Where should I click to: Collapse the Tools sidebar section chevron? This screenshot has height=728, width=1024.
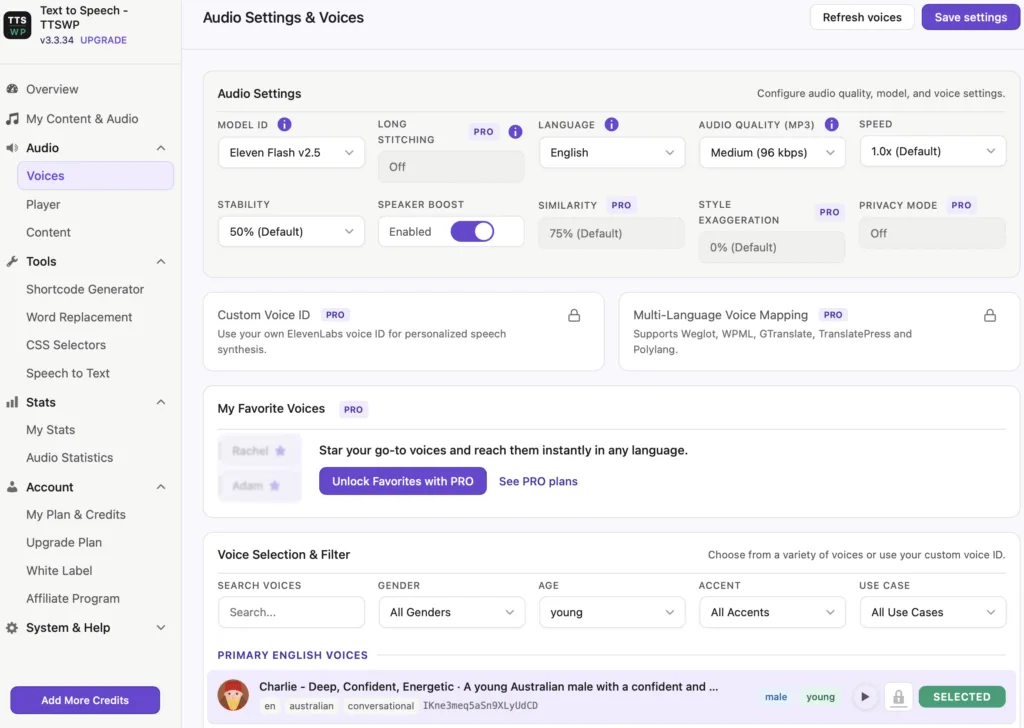click(161, 262)
